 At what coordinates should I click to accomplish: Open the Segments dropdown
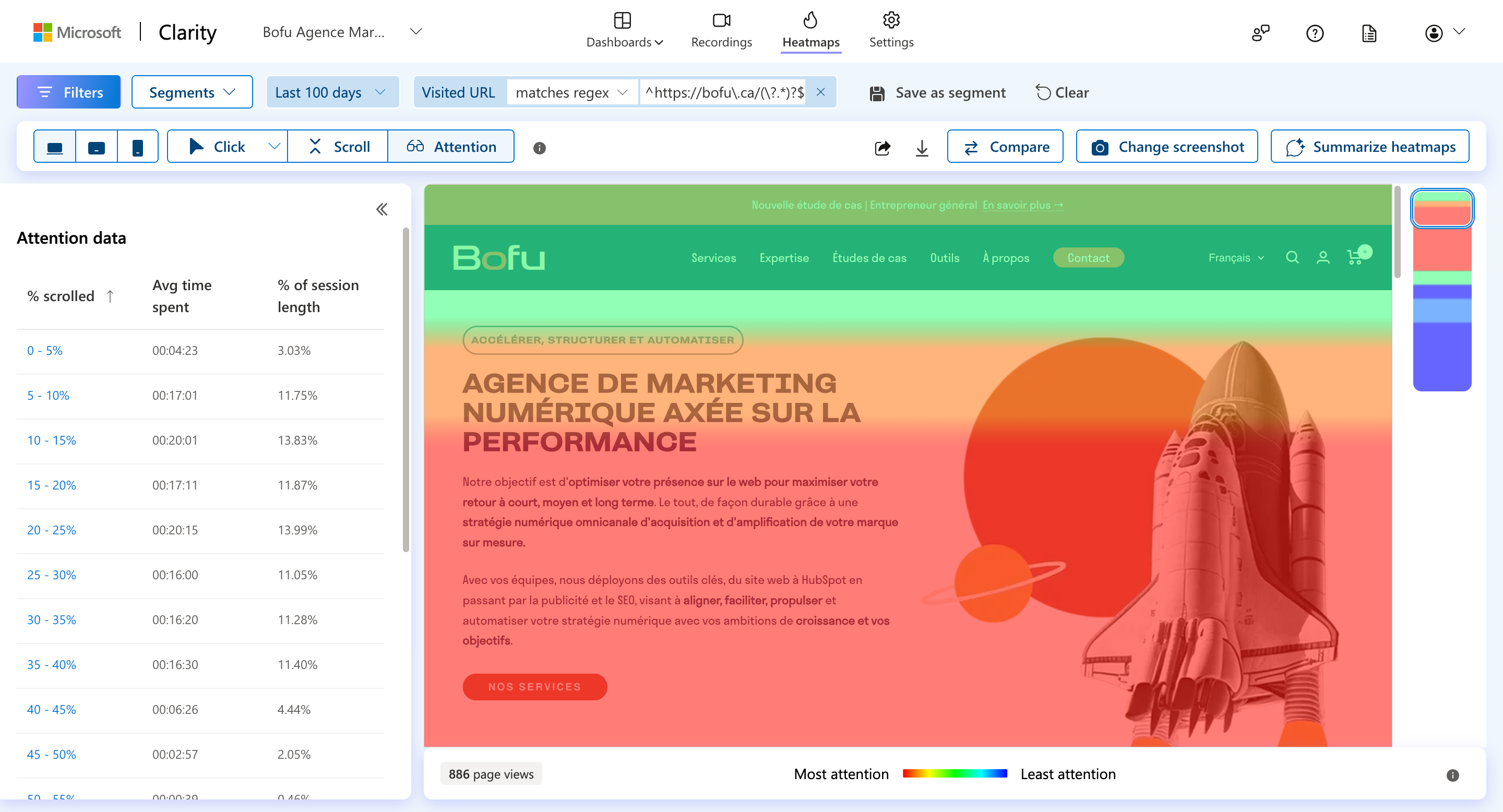click(192, 92)
